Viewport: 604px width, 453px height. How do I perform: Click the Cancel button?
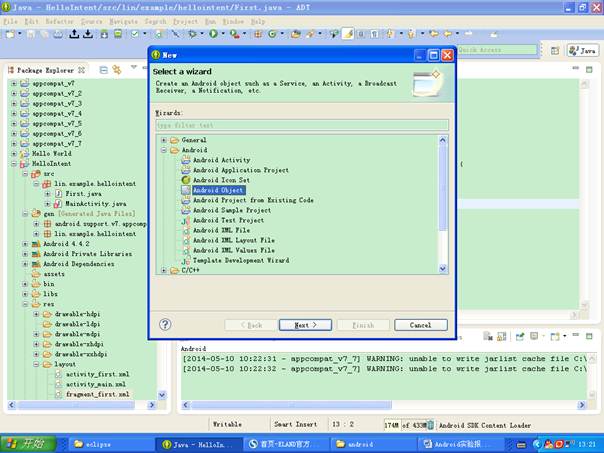[420, 325]
